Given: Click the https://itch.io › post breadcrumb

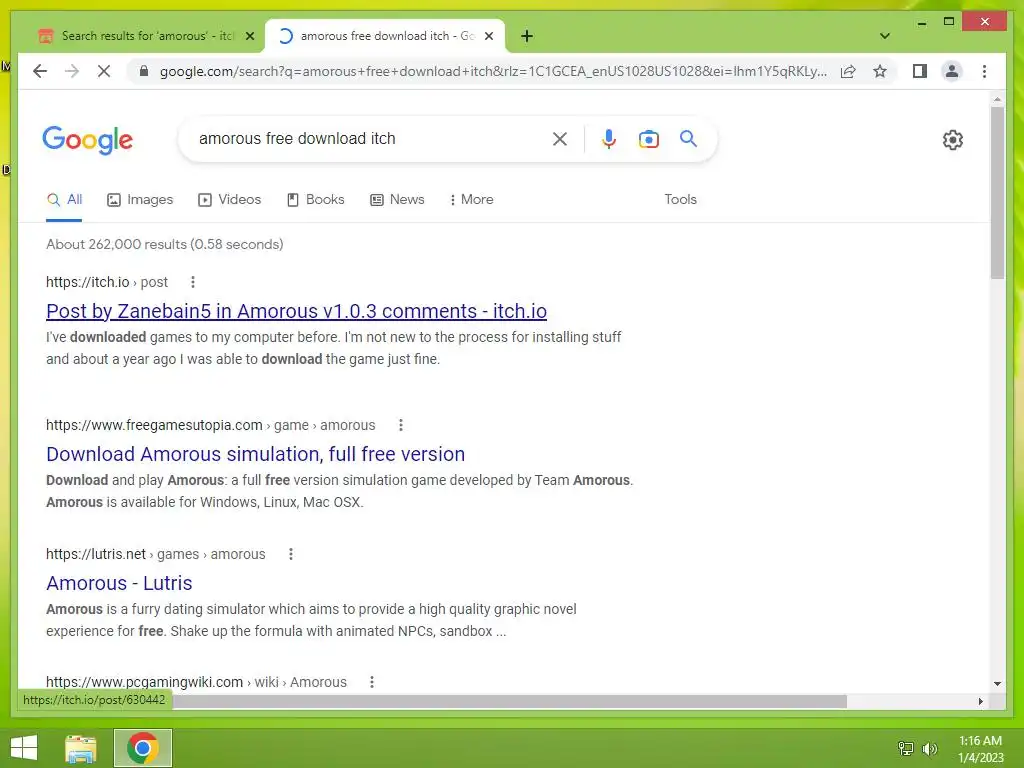Looking at the screenshot, I should coord(107,282).
